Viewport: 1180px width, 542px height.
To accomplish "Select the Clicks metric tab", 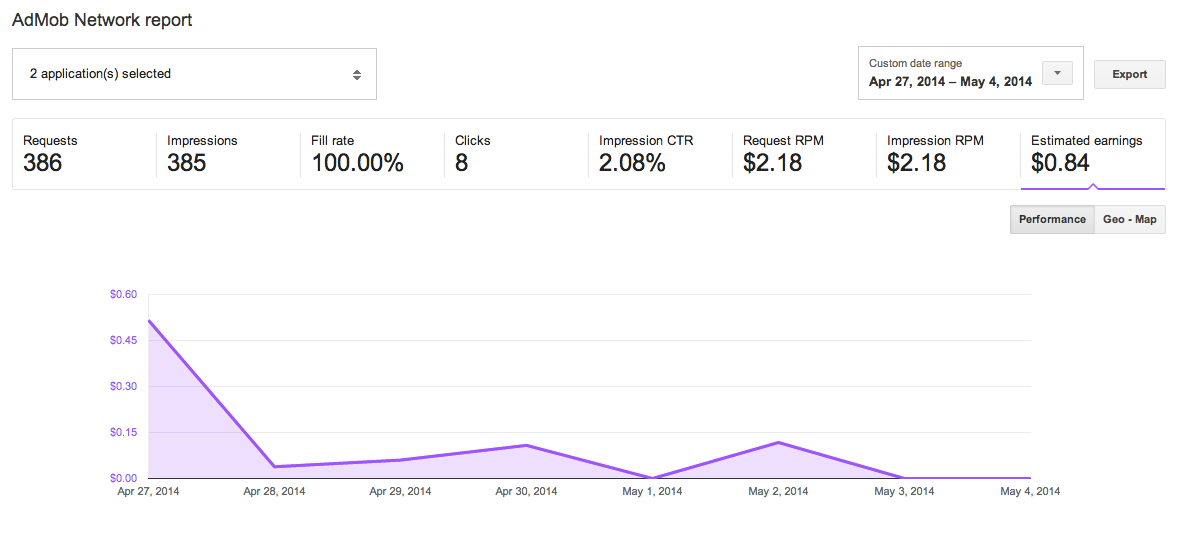I will pos(516,154).
